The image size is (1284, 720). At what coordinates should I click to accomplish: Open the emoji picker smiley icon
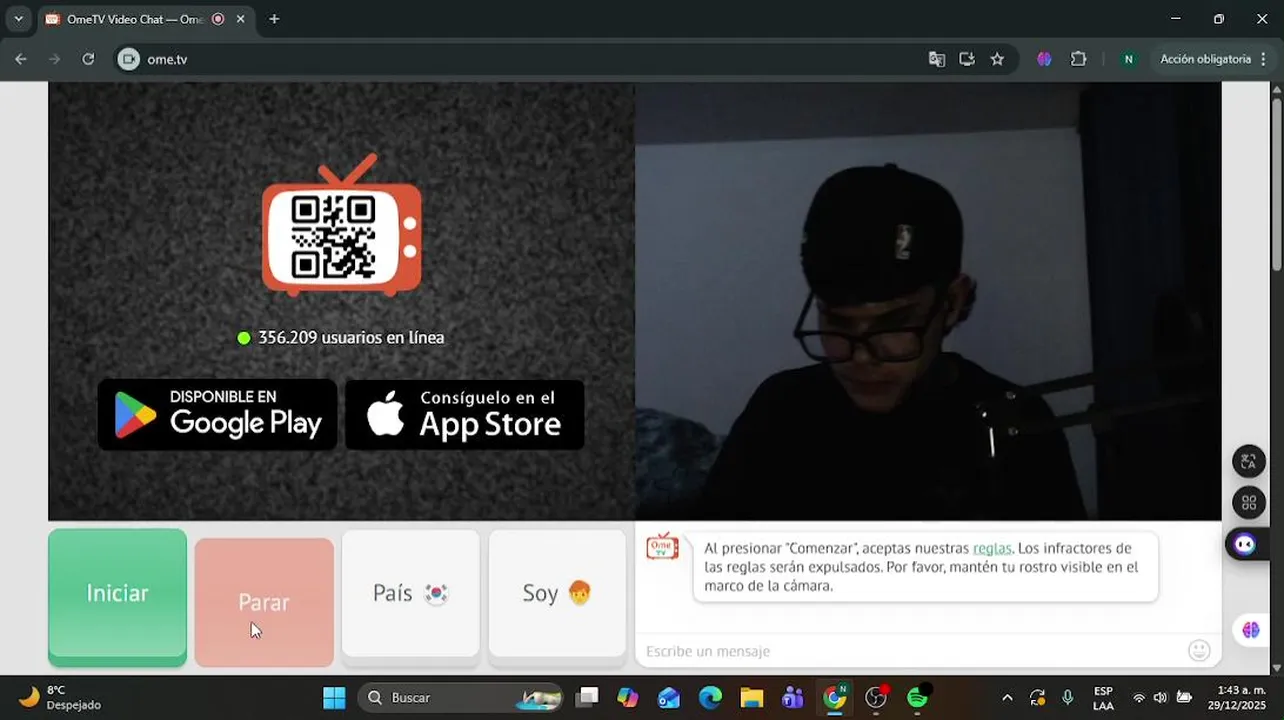click(x=1199, y=651)
